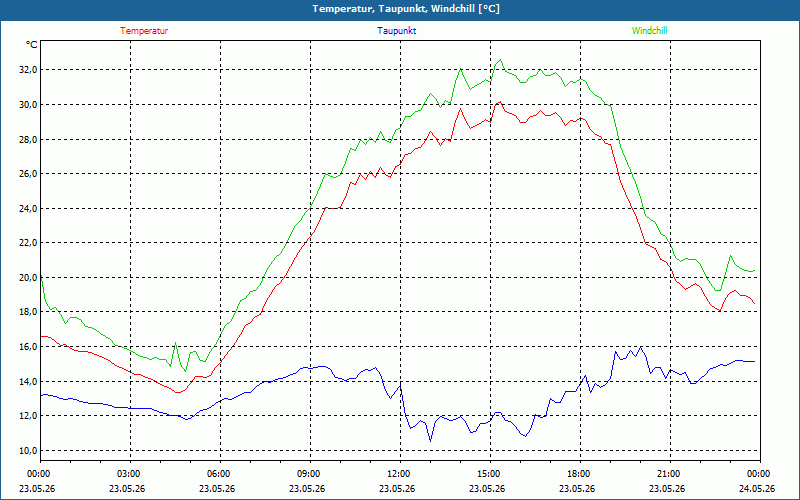800x500 pixels.
Task: Click the chart title Temperatur, Taupunkt, Windchill
Action: point(406,9)
